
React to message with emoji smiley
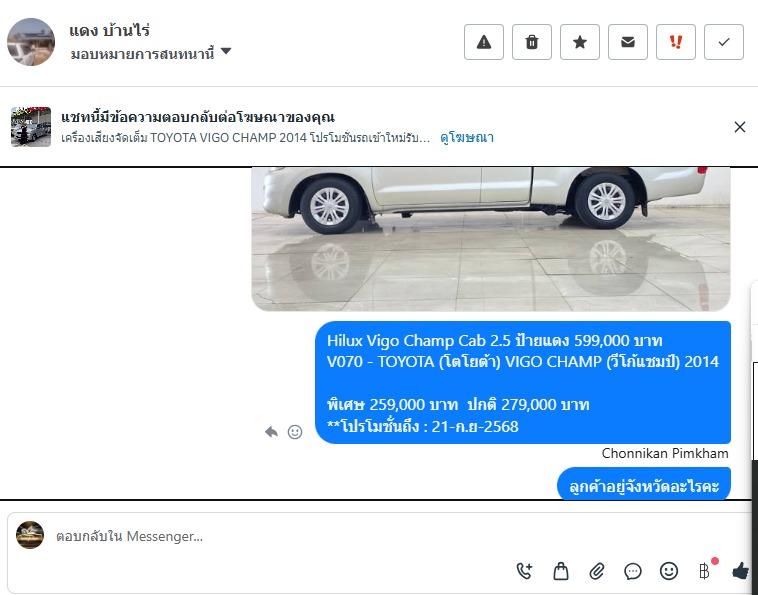coord(295,432)
